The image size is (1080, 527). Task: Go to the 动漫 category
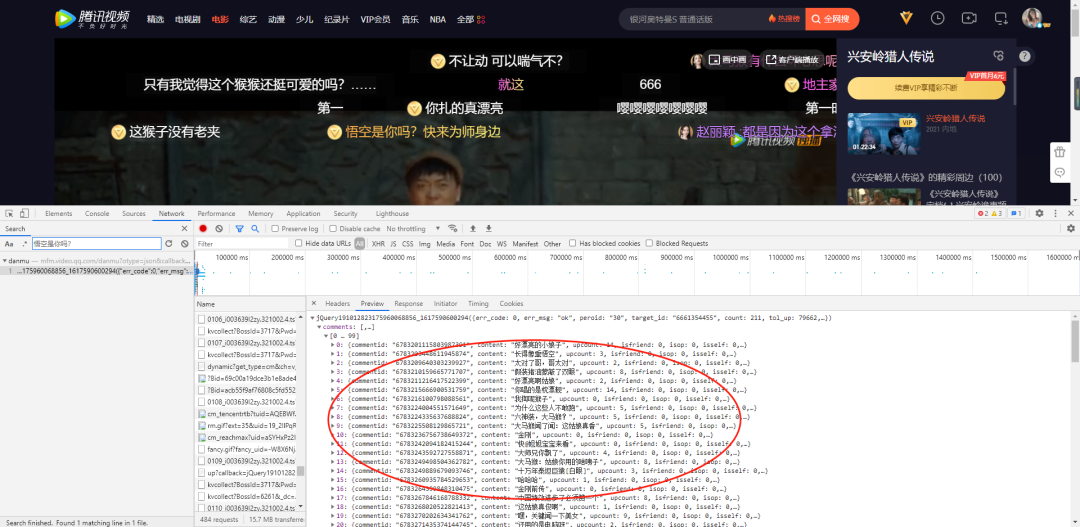click(276, 19)
